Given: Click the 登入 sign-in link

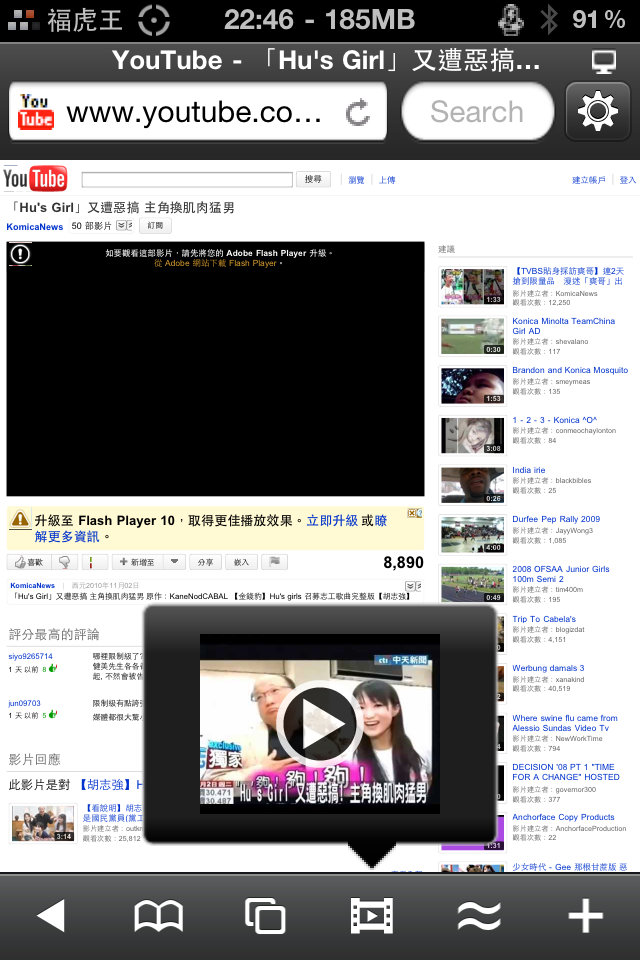Looking at the screenshot, I should [x=628, y=180].
